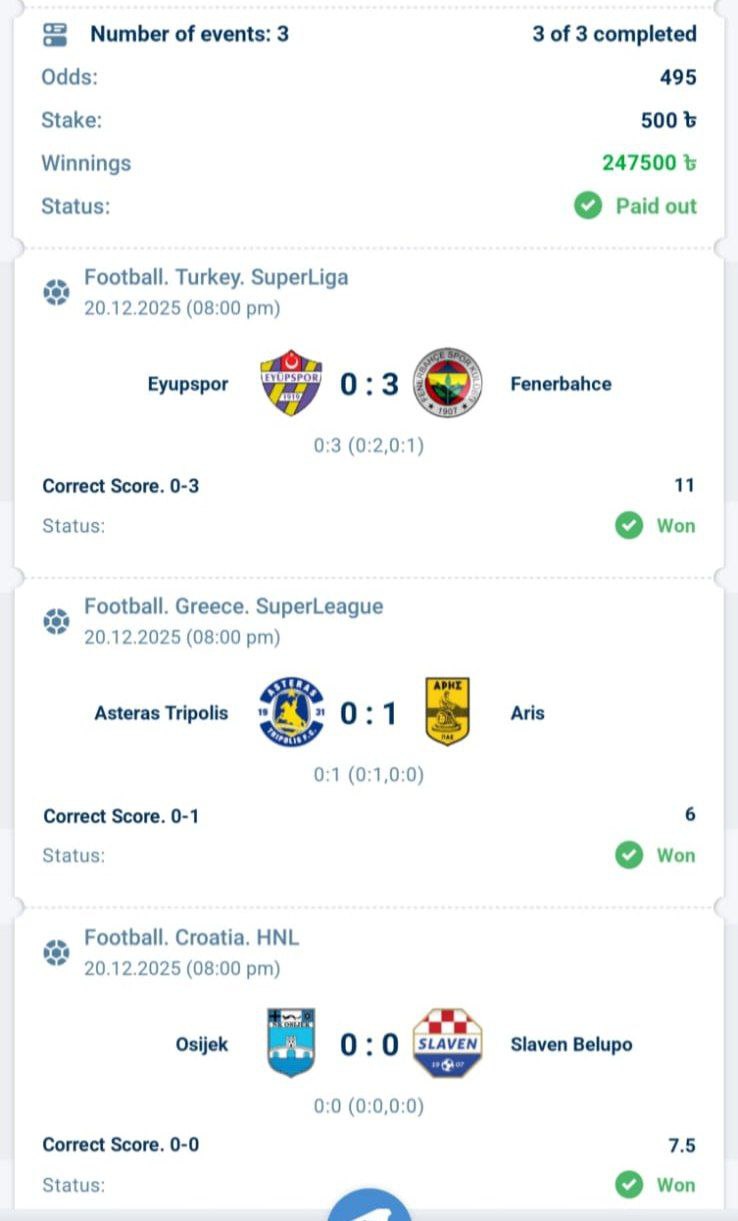Click the Eyupspor vs Fenerbahce 0 : 3 score
Image resolution: width=738 pixels, height=1221 pixels.
pos(369,384)
